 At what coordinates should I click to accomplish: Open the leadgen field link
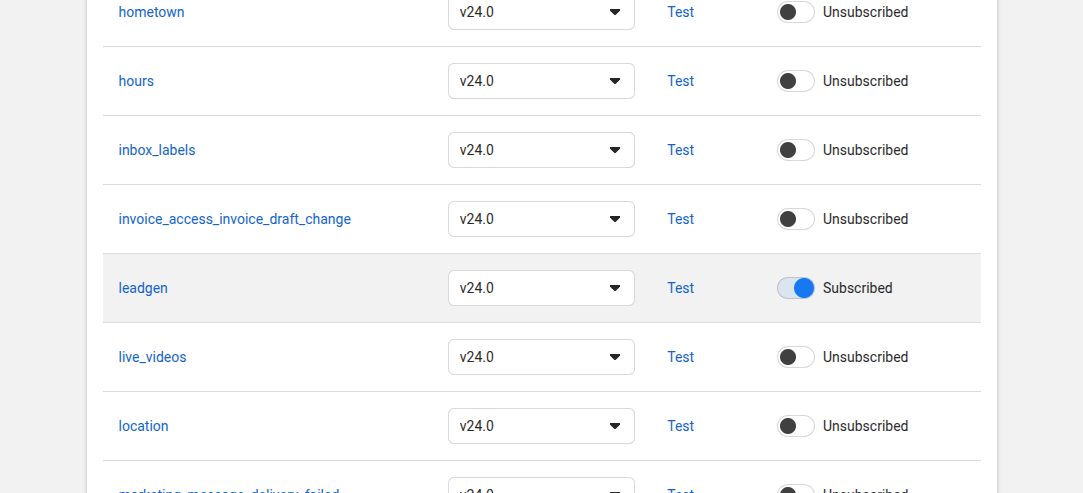pos(143,288)
